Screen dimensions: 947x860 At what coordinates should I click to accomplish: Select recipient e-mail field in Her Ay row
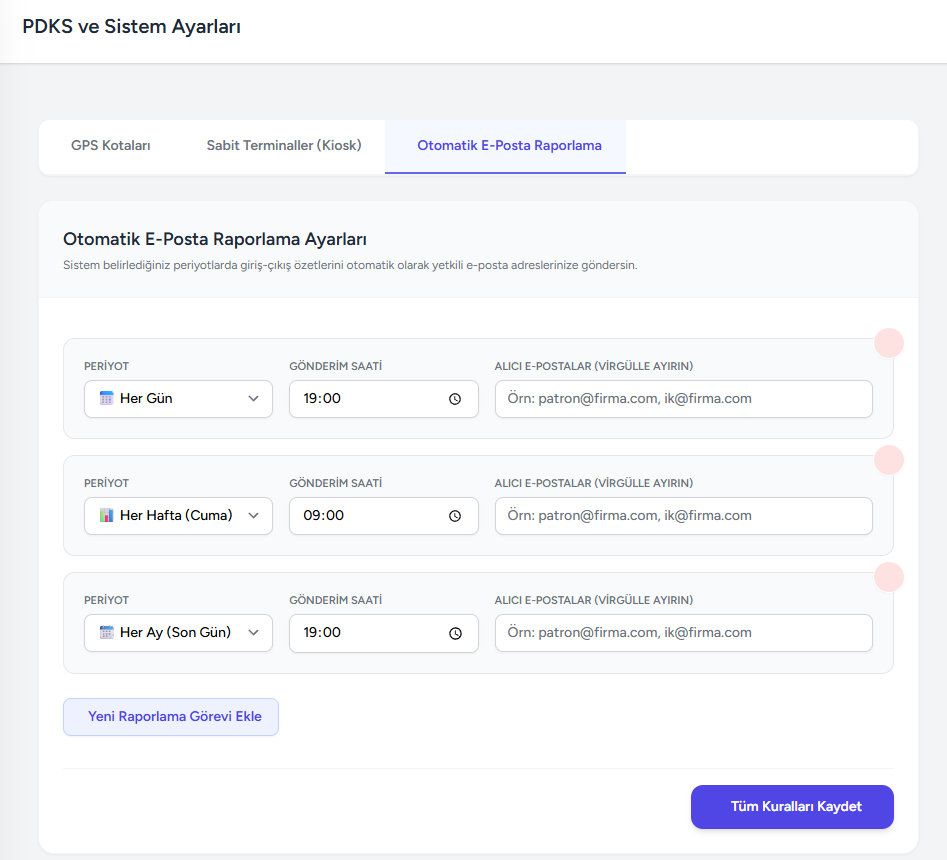click(x=683, y=633)
